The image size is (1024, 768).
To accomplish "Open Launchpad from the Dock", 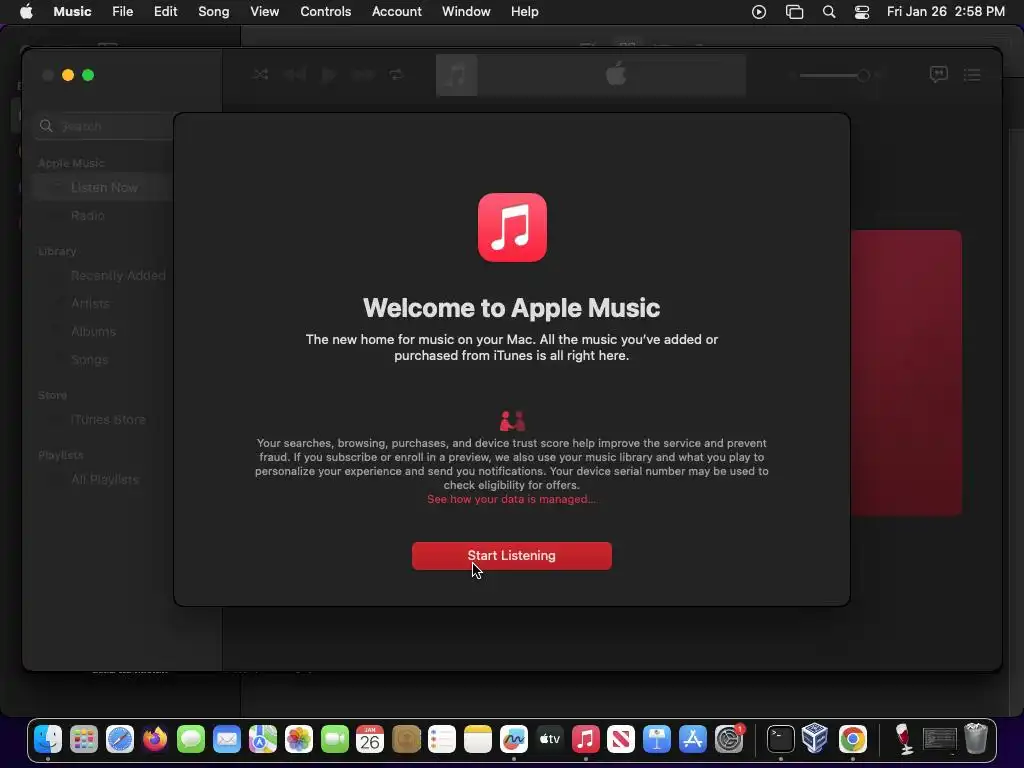I will 84,739.
